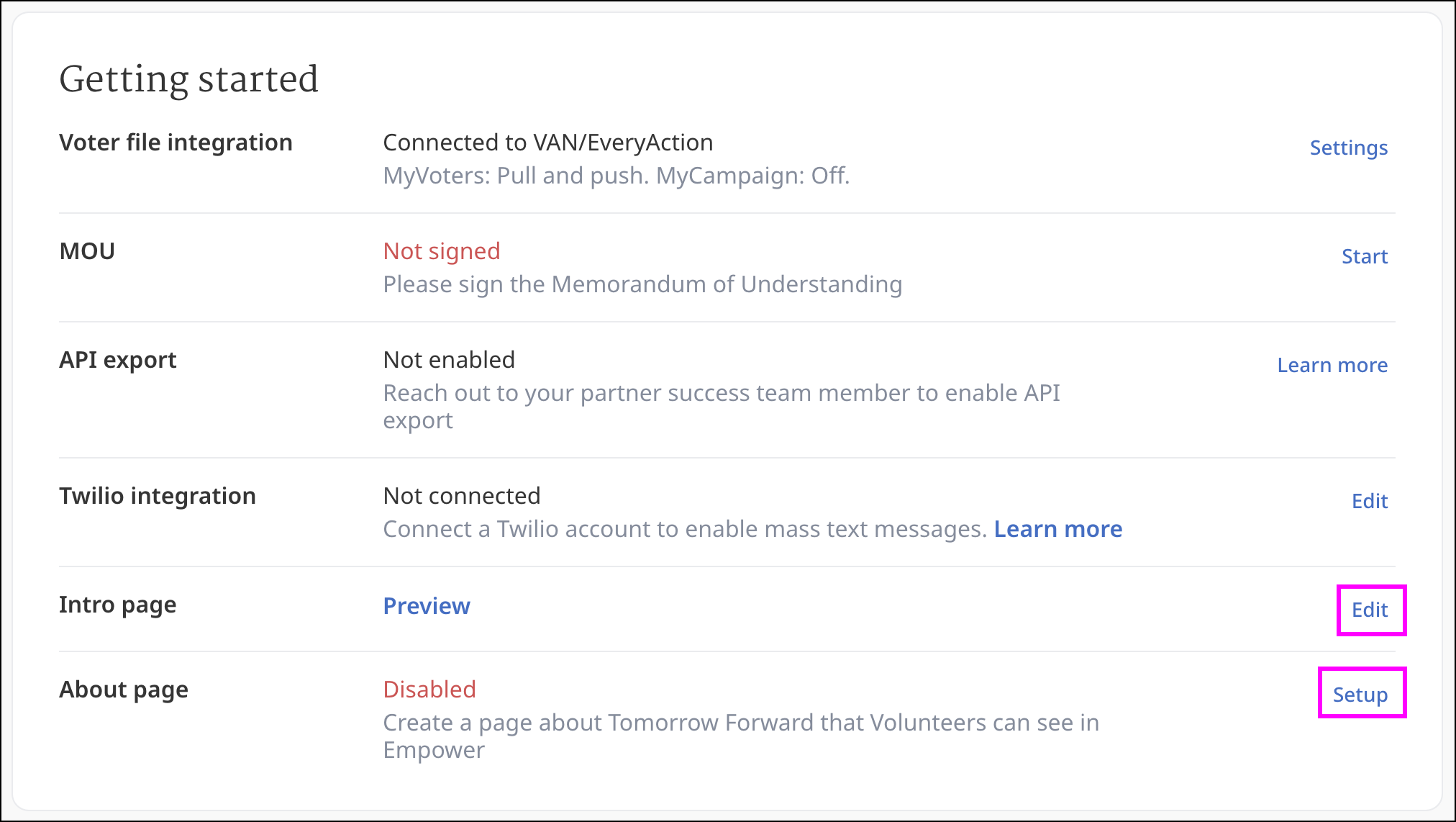Click the Getting started heading

[188, 79]
